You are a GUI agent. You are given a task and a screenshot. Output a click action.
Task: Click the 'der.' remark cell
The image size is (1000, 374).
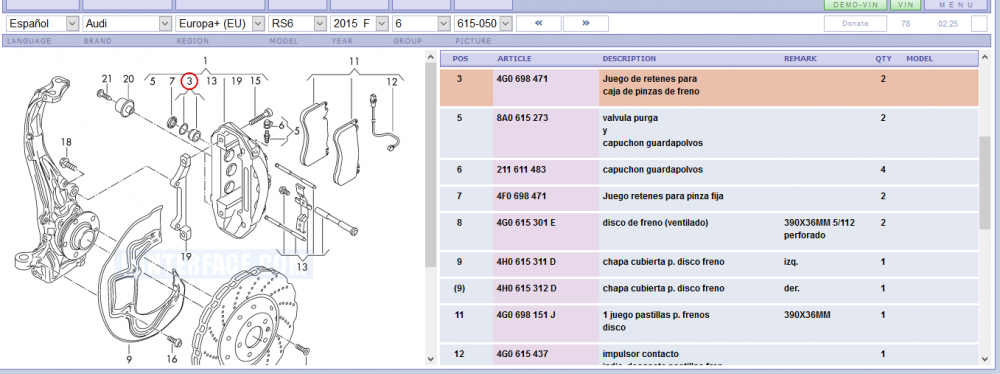click(791, 288)
